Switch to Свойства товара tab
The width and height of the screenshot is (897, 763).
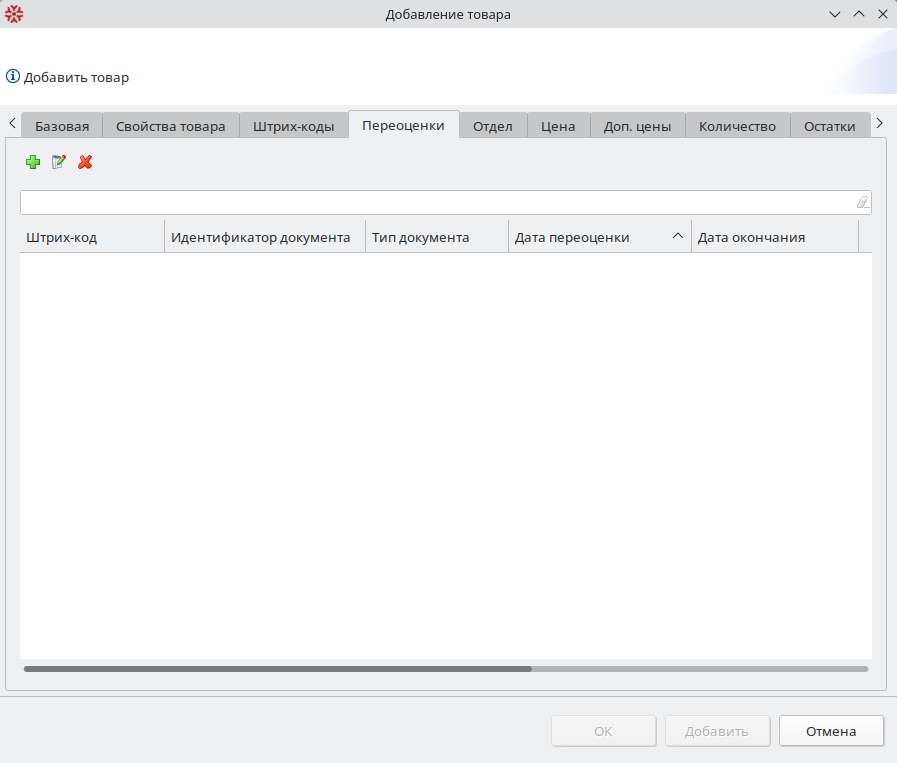pyautogui.click(x=171, y=126)
